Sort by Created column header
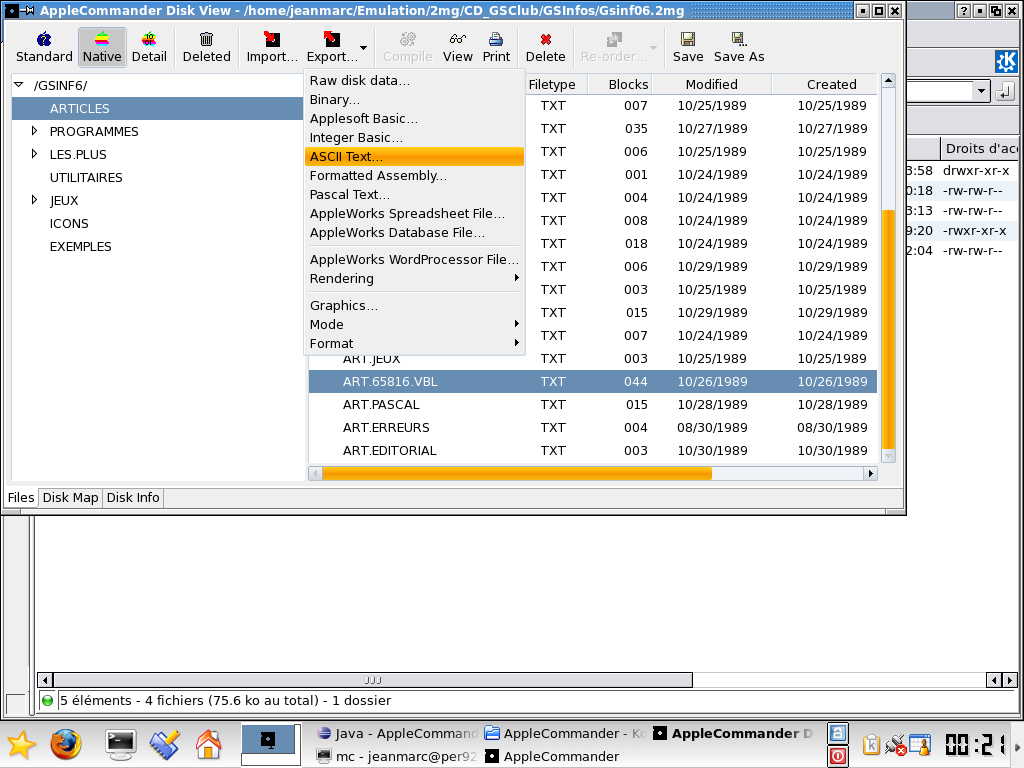This screenshot has width=1024, height=768. pos(825,84)
